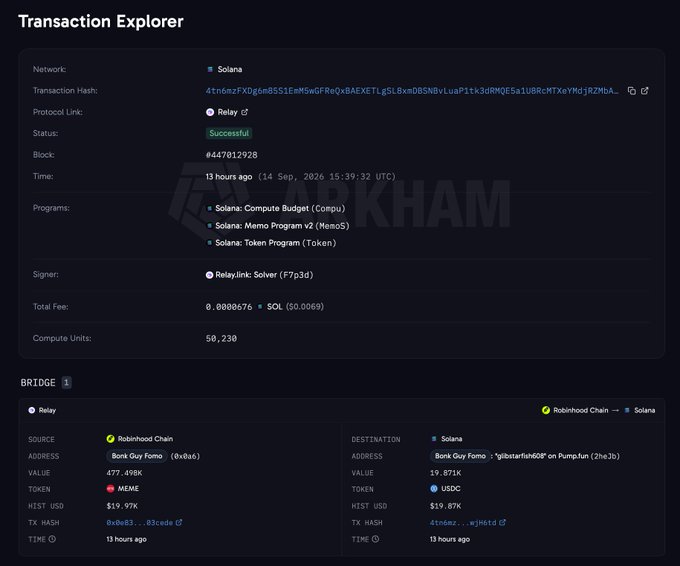Open source Robinhood Chain label

[145, 439]
